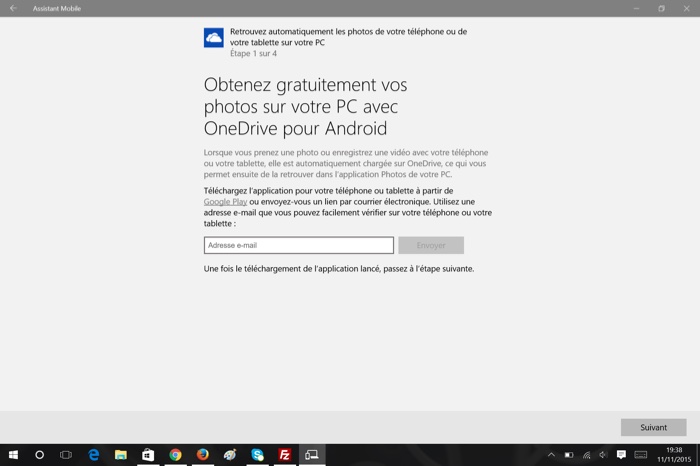
Task: Open Skype from taskbar
Action: coord(257,455)
